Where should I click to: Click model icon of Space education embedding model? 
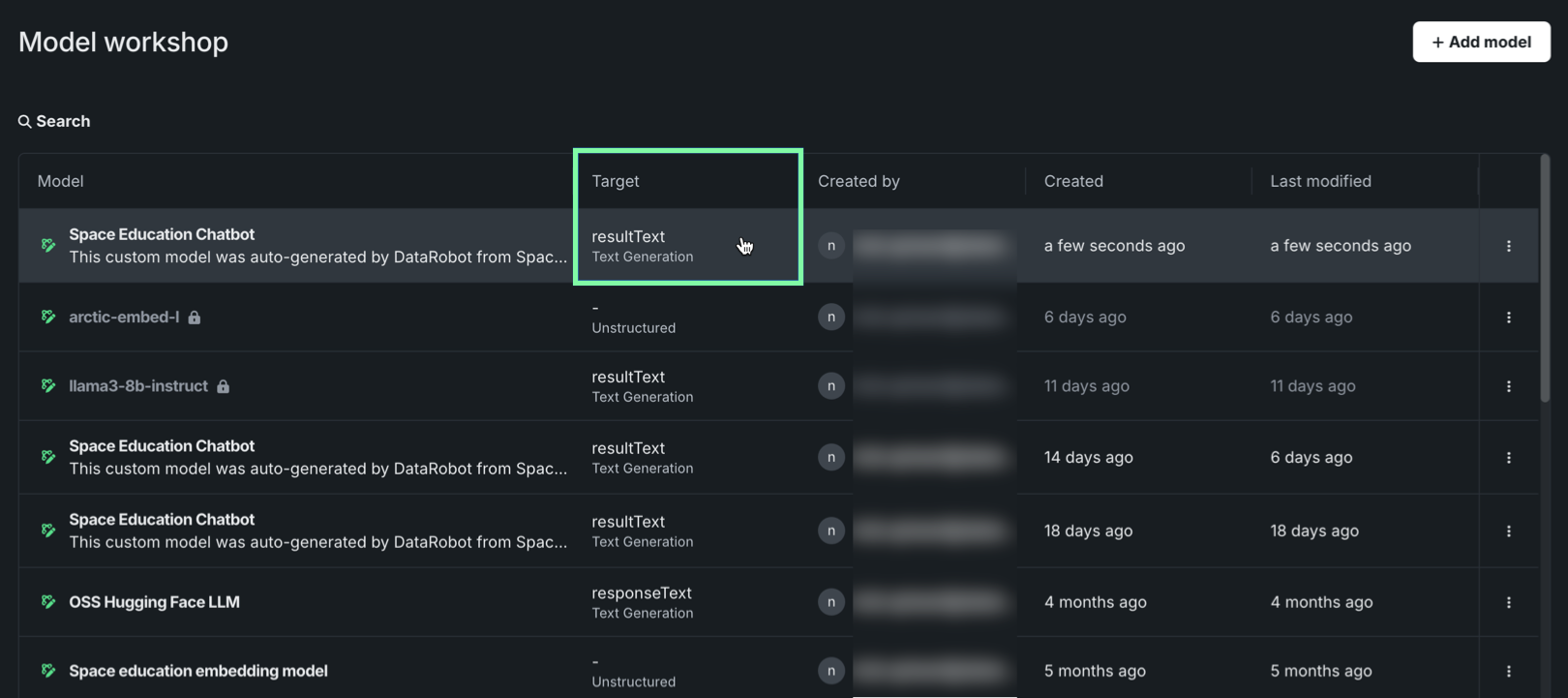pyautogui.click(x=48, y=671)
